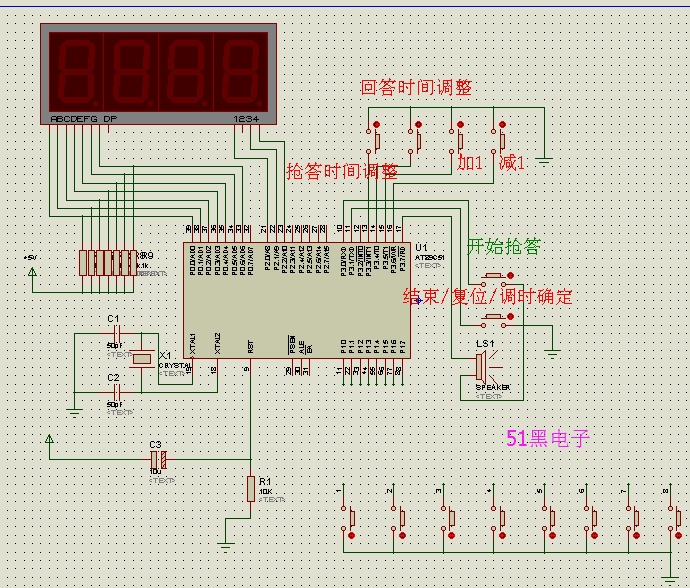
Task: Click the 结束/复位 reset push button
Action: pos(495,320)
